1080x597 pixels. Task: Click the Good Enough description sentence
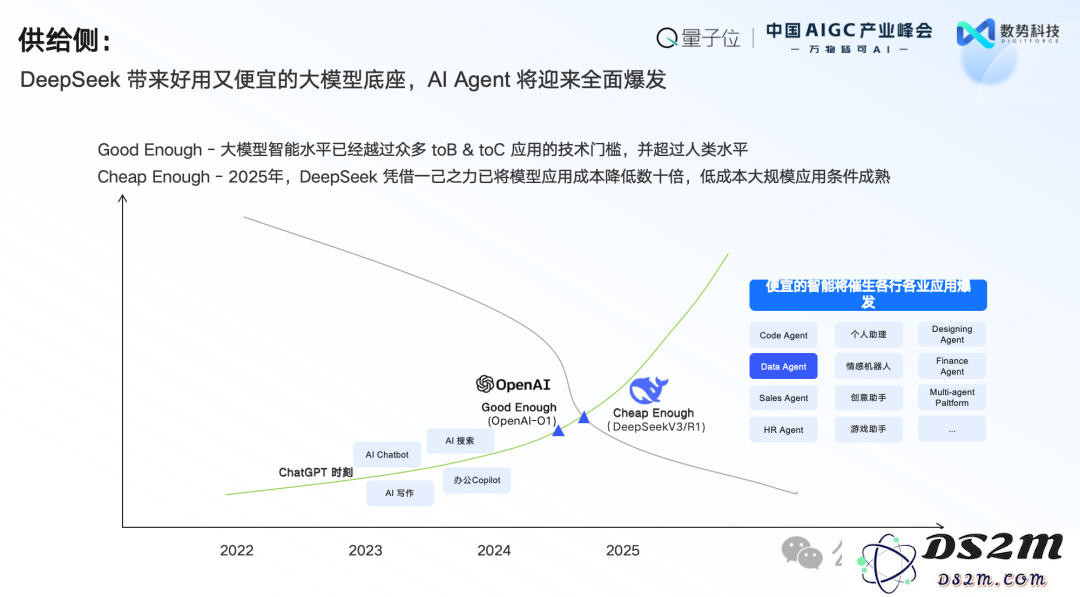coord(422,149)
